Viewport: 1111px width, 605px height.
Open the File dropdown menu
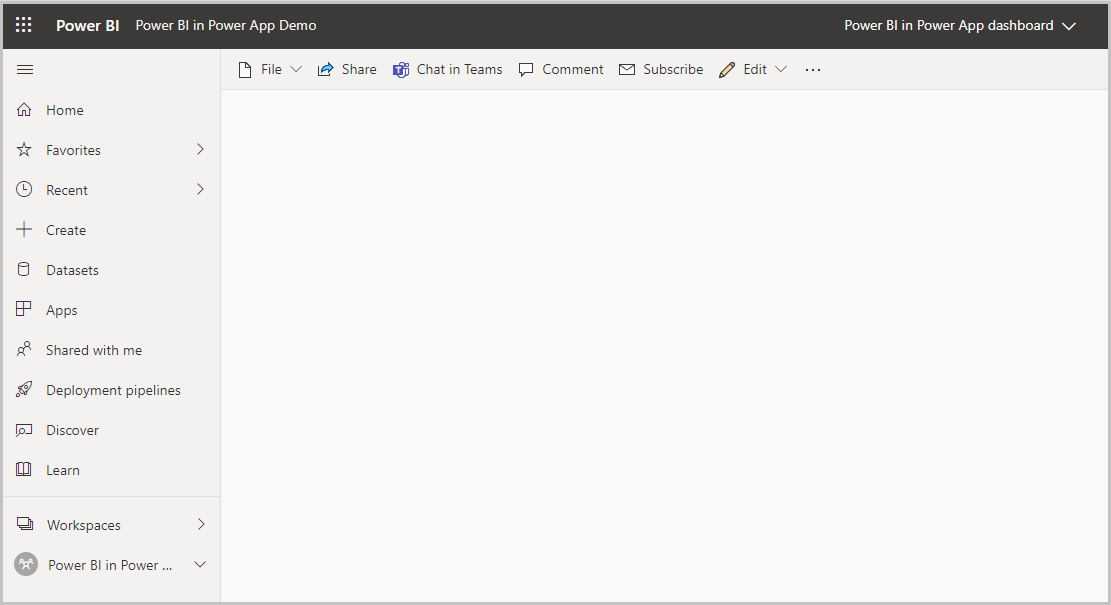point(296,69)
